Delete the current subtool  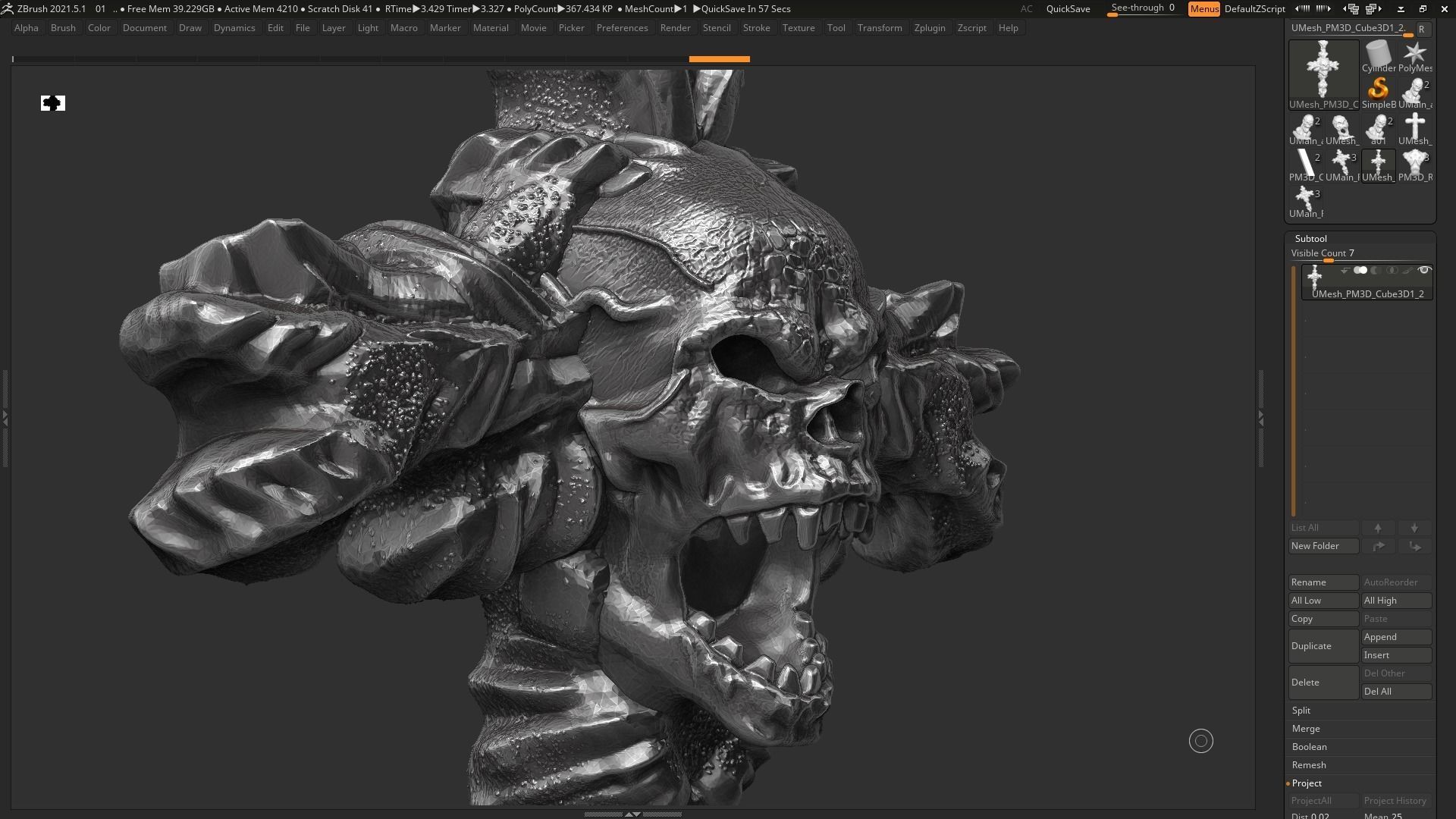(x=1323, y=682)
